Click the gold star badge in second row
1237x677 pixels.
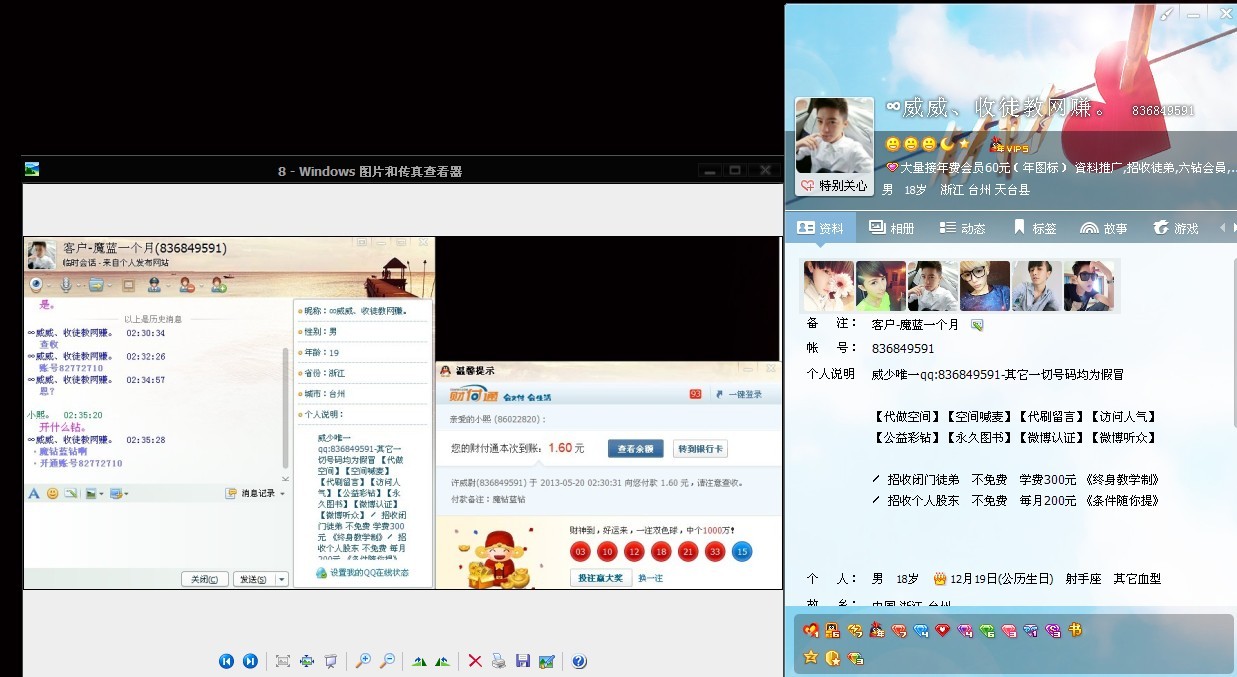(811, 657)
